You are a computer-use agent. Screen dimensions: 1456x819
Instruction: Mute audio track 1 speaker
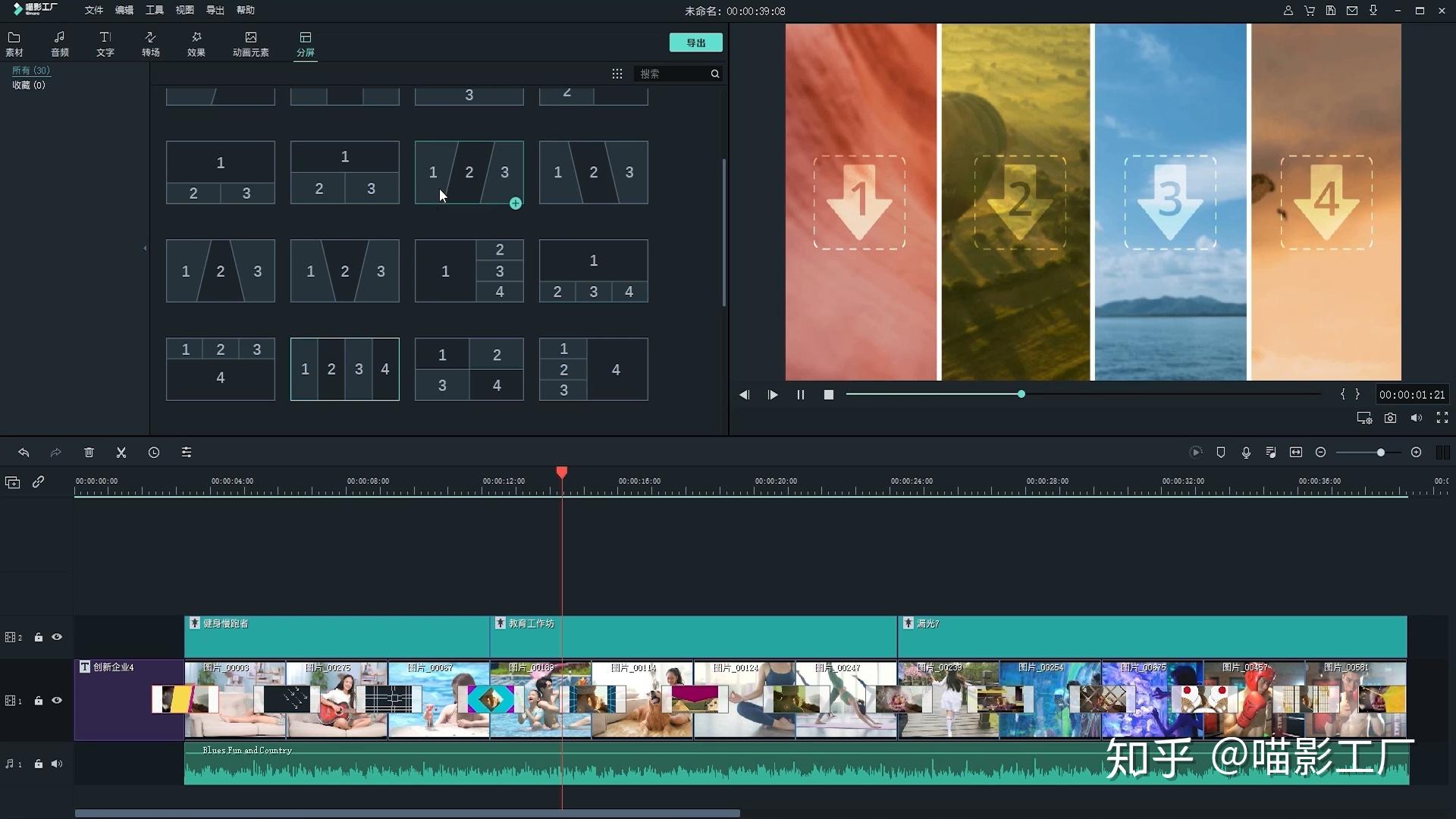click(57, 764)
